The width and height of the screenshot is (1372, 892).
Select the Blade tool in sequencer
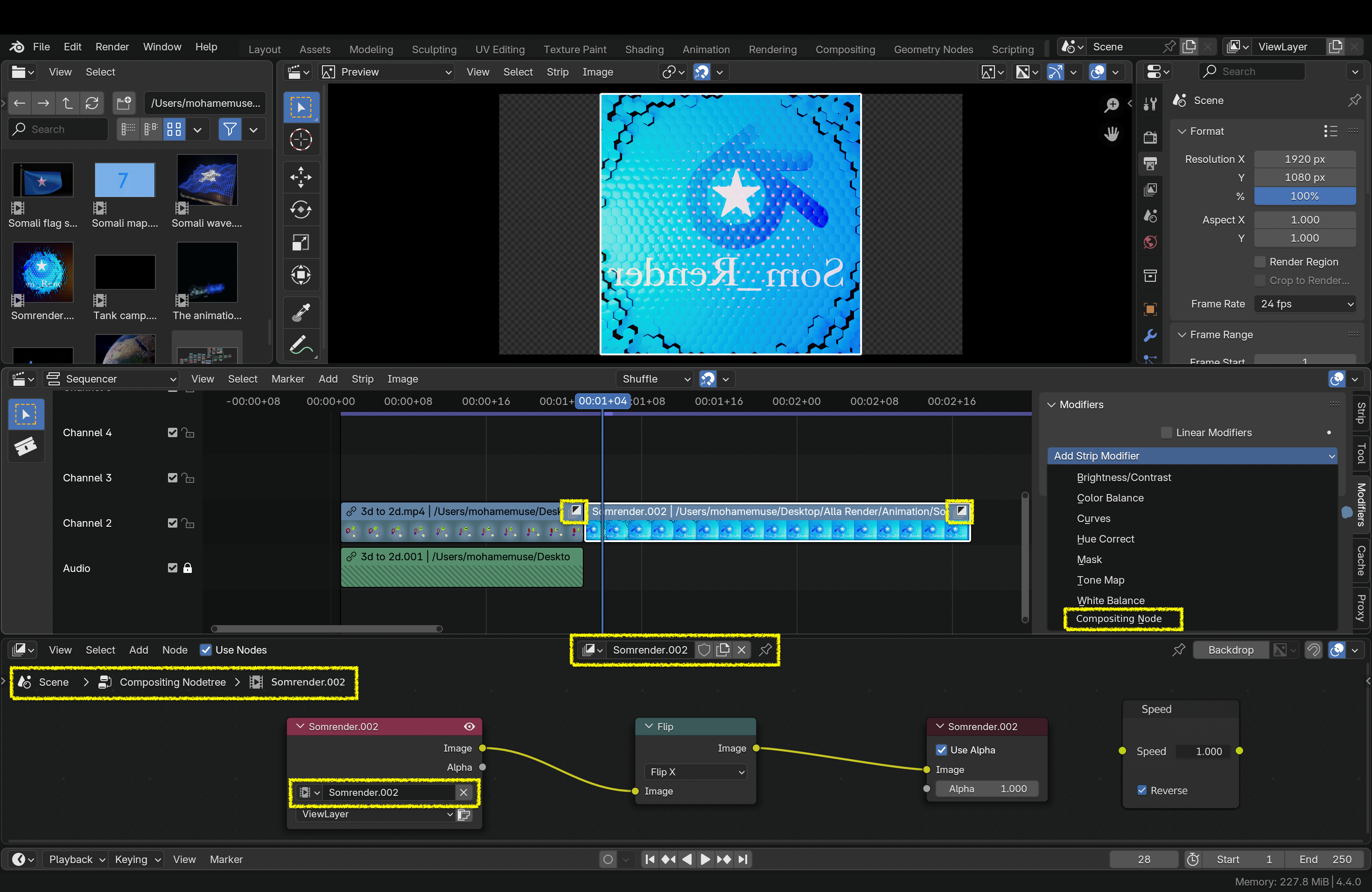tap(26, 446)
